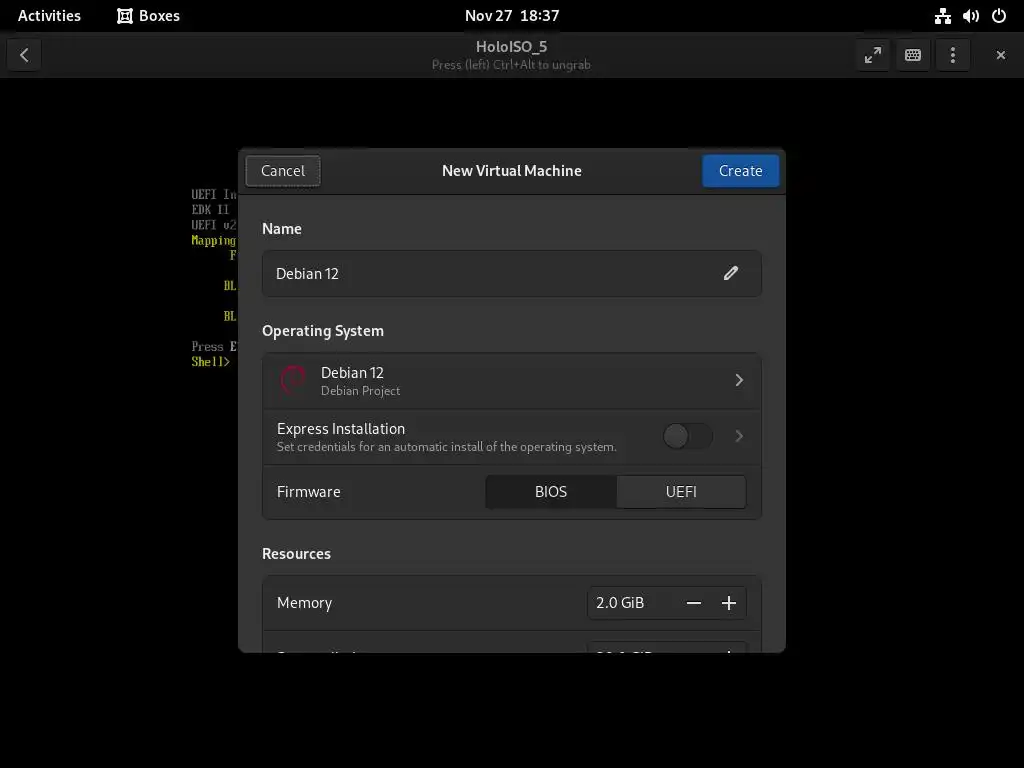Open the Boxes app menu in top bar

[x=148, y=16]
